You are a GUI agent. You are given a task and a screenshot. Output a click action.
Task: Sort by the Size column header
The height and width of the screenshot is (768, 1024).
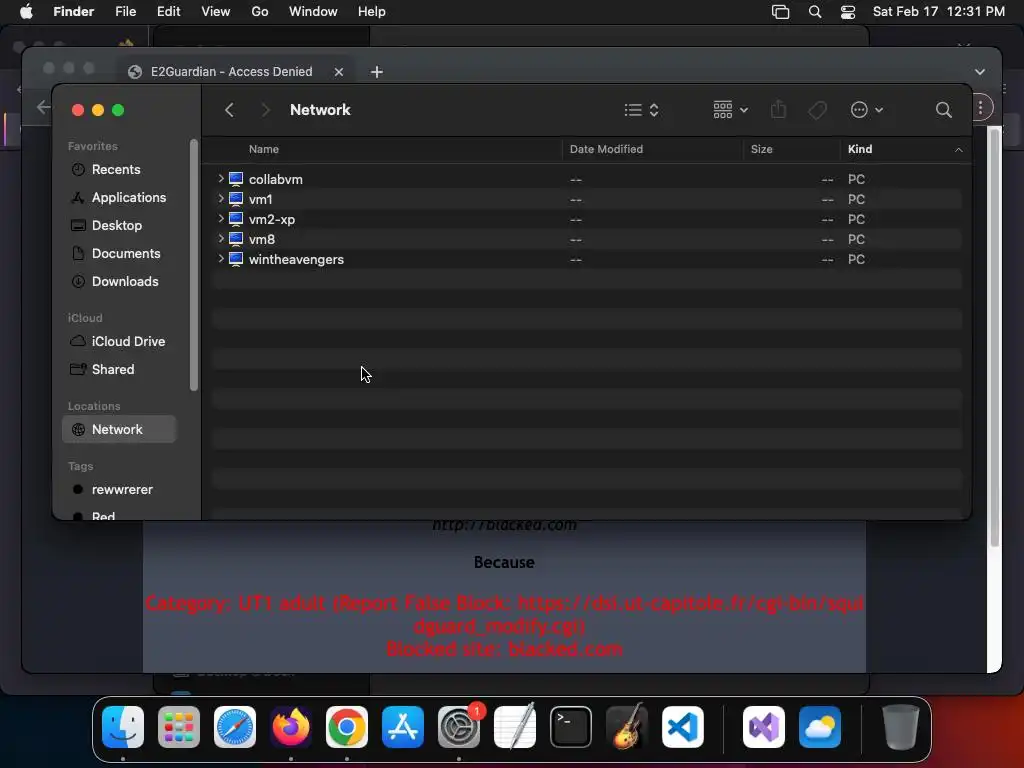(x=792, y=150)
